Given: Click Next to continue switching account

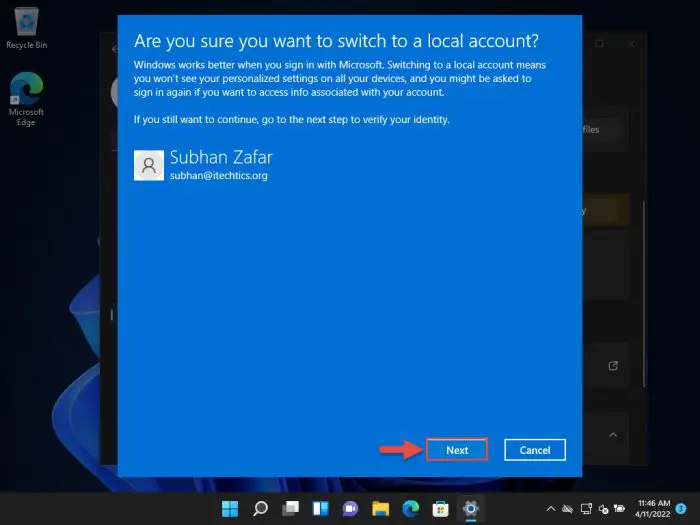Looking at the screenshot, I should (x=457, y=450).
